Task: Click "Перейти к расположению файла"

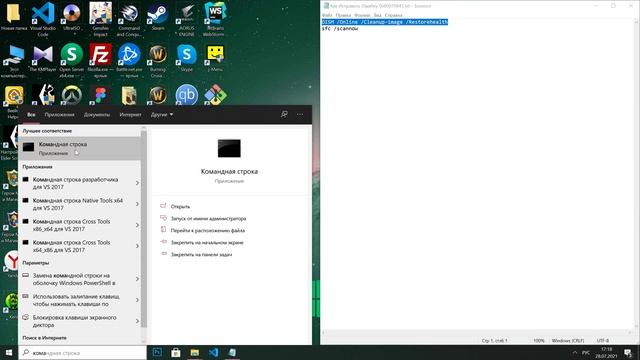Action: (207, 230)
